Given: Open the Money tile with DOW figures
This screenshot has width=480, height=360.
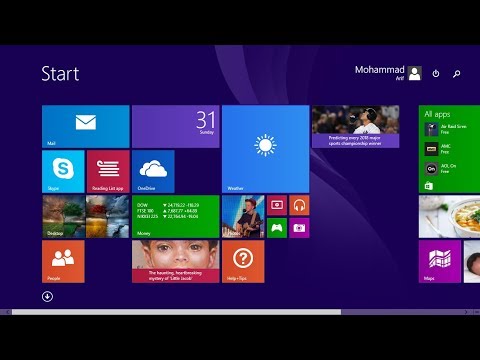Looking at the screenshot, I should [x=176, y=217].
